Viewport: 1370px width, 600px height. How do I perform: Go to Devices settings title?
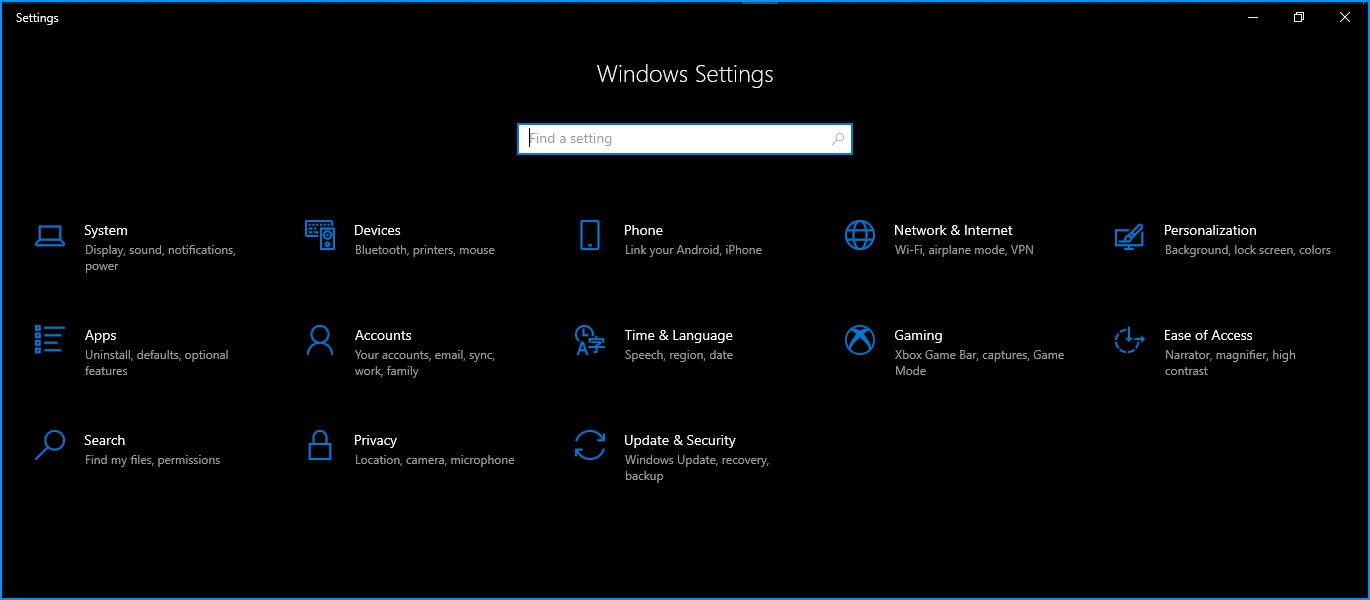[x=377, y=230]
